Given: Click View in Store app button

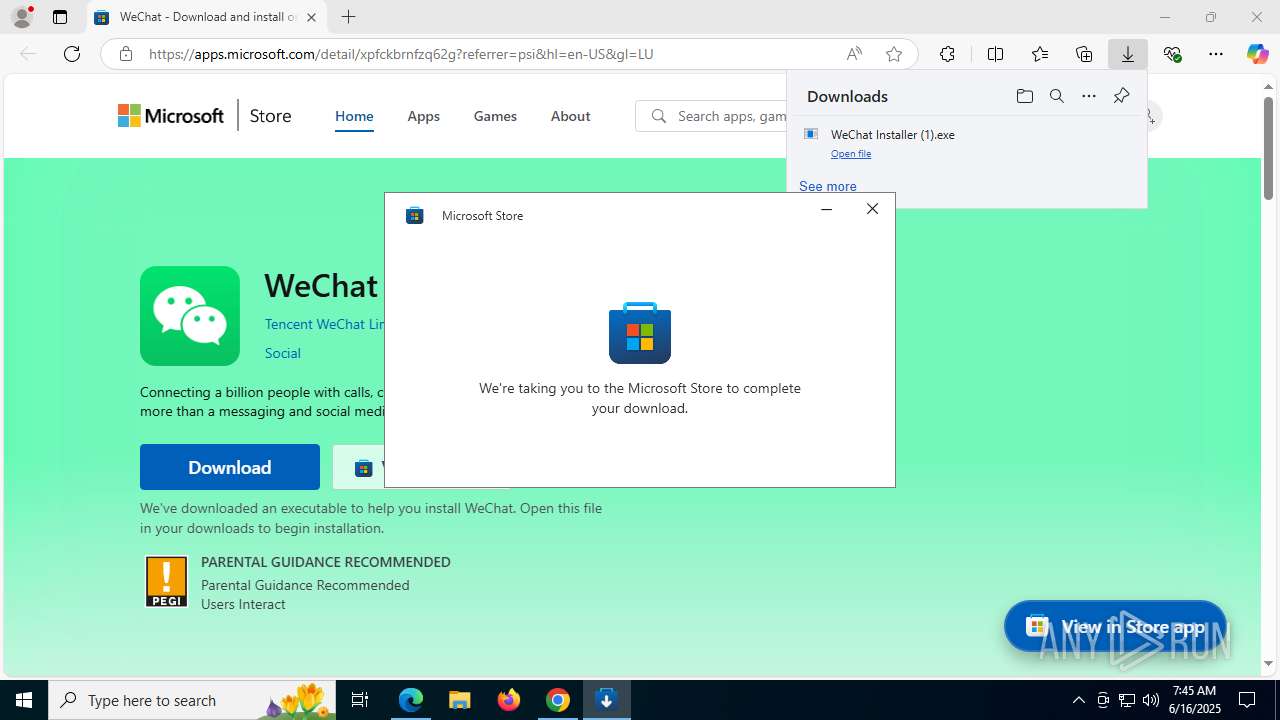Looking at the screenshot, I should coord(1115,627).
